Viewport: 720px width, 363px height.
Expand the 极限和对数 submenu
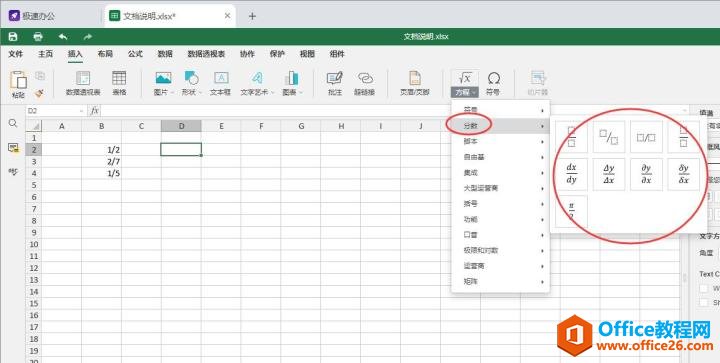click(501, 251)
